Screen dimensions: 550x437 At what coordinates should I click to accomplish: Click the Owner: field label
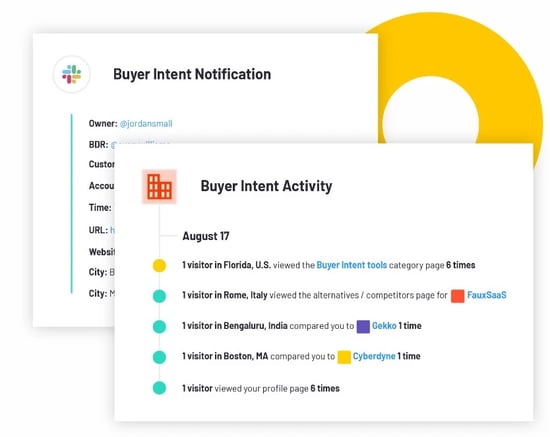(x=103, y=124)
